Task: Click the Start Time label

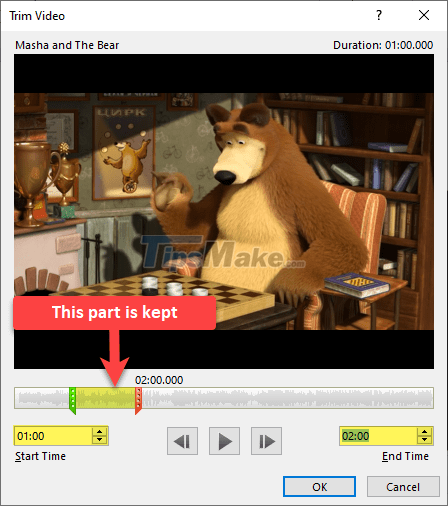Action: coord(40,456)
